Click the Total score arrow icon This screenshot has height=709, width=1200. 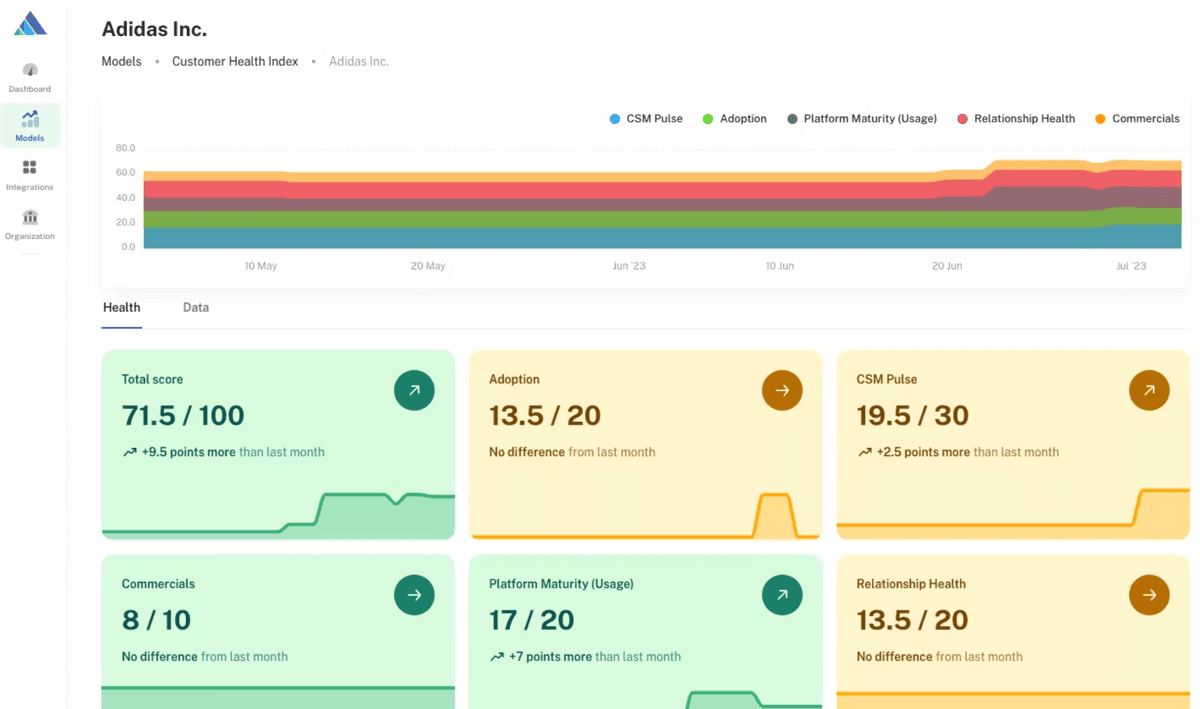click(414, 390)
